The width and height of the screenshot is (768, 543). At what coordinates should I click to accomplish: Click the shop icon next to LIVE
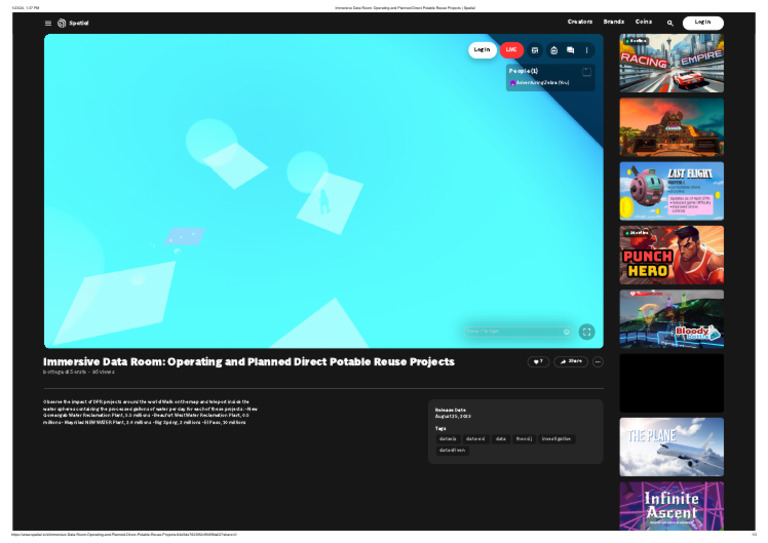[535, 50]
